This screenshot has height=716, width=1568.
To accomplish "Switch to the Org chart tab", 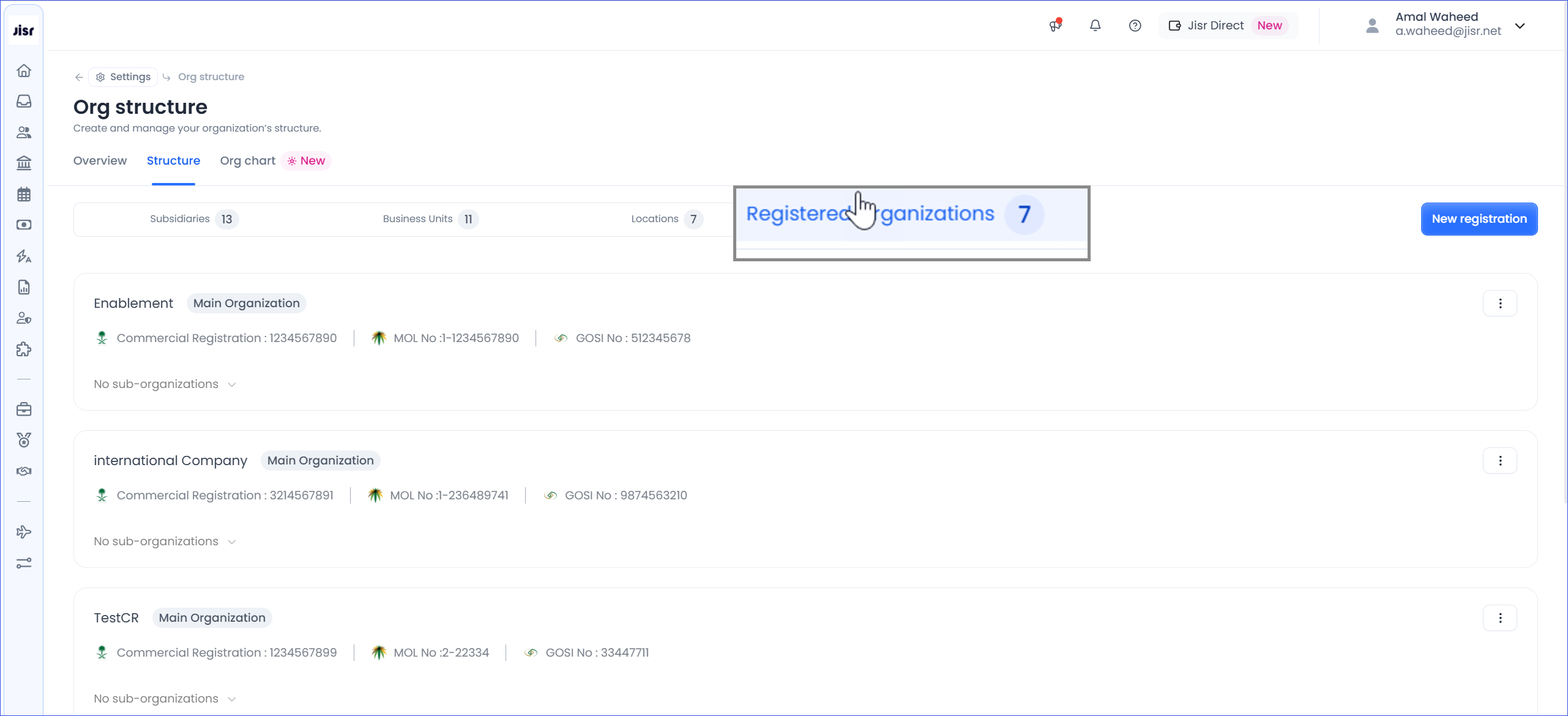I will [247, 161].
